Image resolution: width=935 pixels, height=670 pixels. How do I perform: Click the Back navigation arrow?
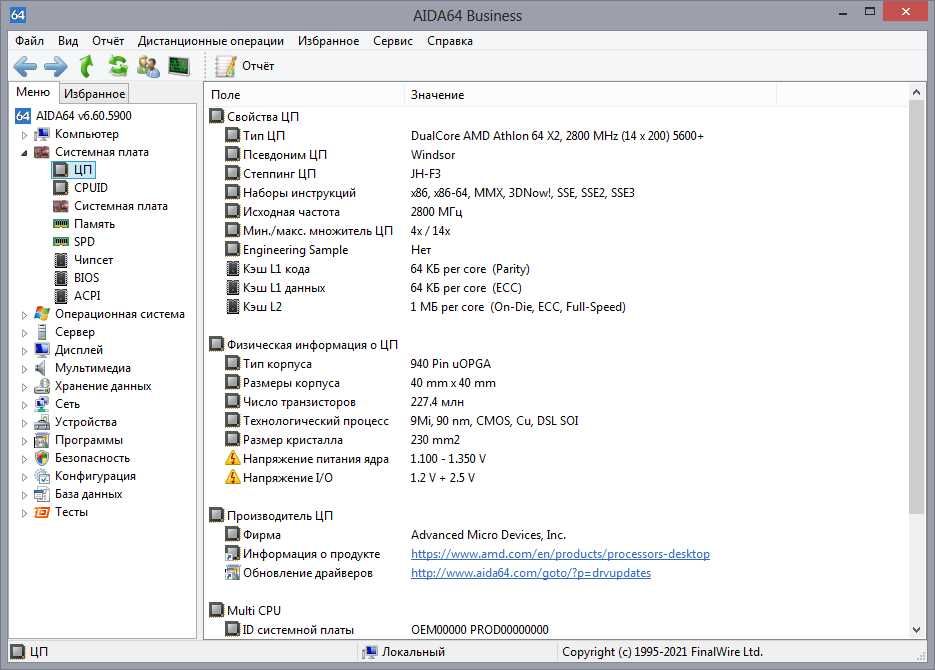[25, 66]
